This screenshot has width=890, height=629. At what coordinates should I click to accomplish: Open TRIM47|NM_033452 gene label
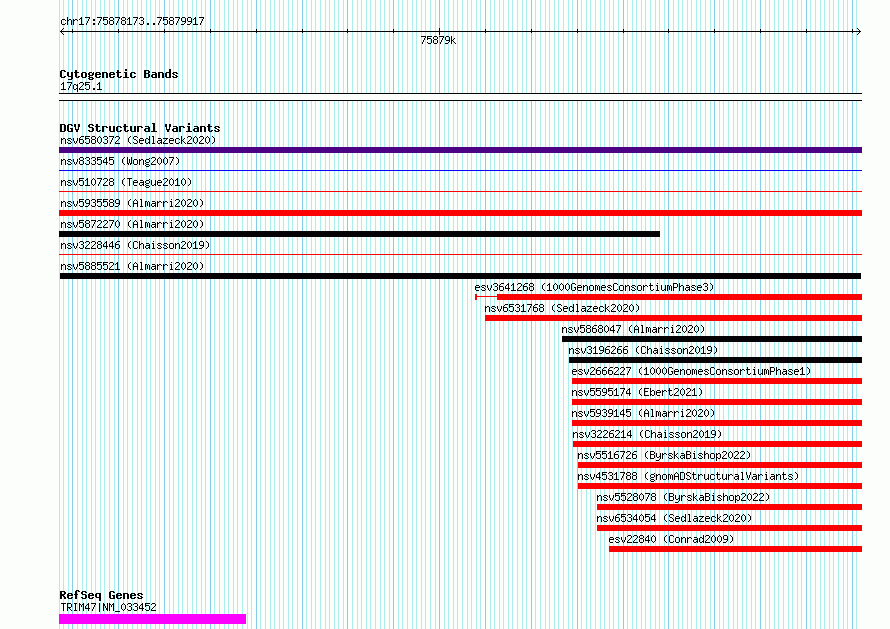(x=108, y=607)
